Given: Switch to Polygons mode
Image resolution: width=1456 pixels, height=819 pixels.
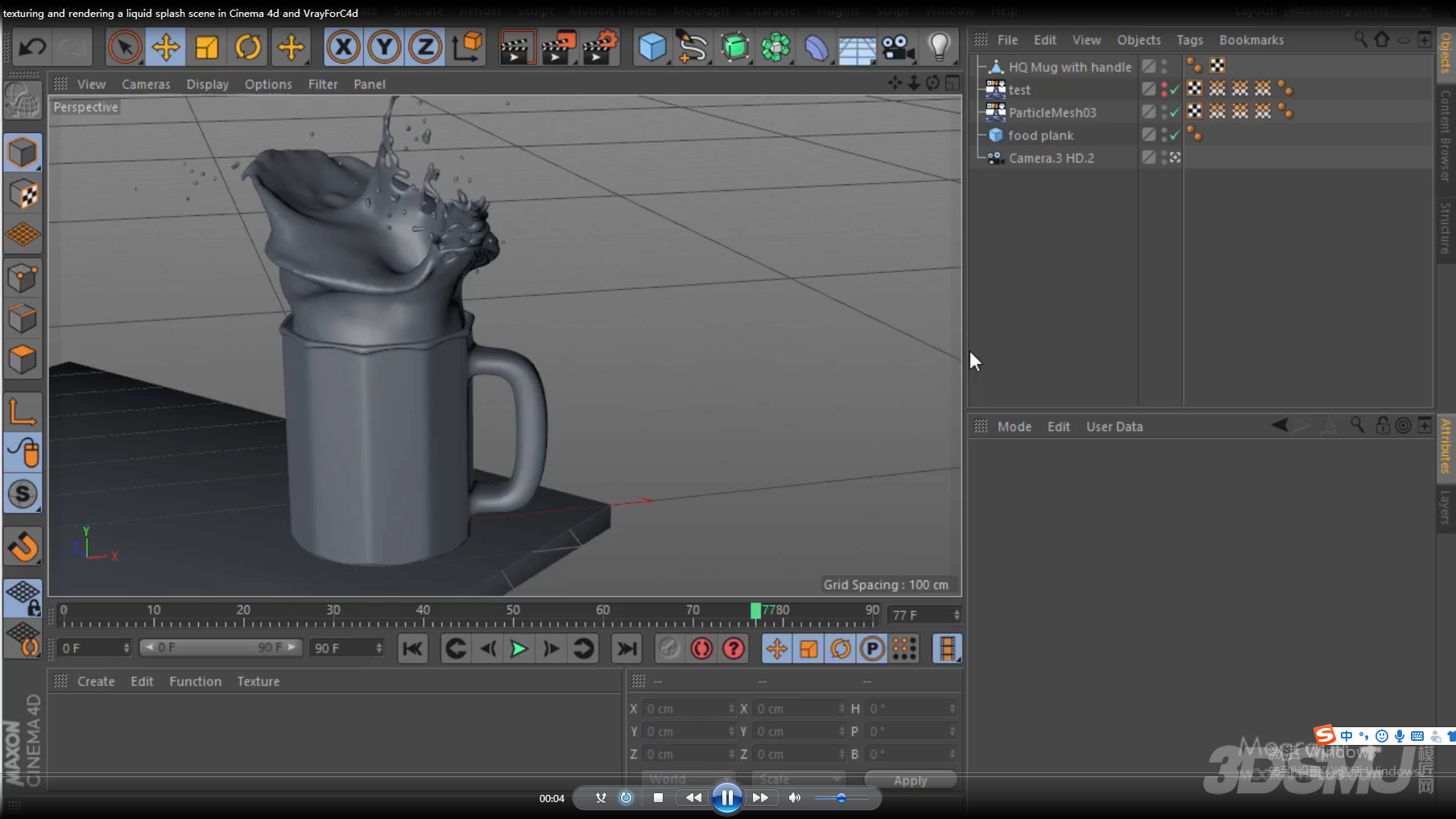Looking at the screenshot, I should pos(23,360).
